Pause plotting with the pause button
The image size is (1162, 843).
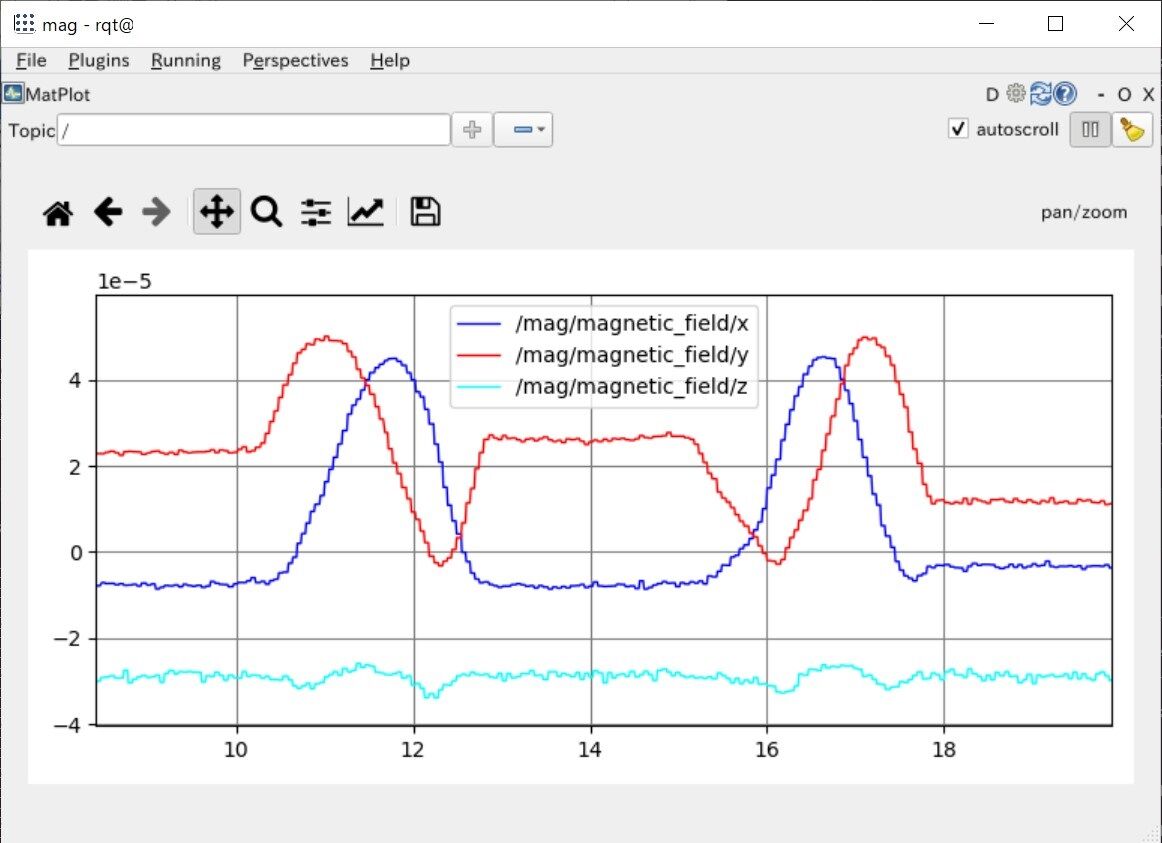point(1090,130)
